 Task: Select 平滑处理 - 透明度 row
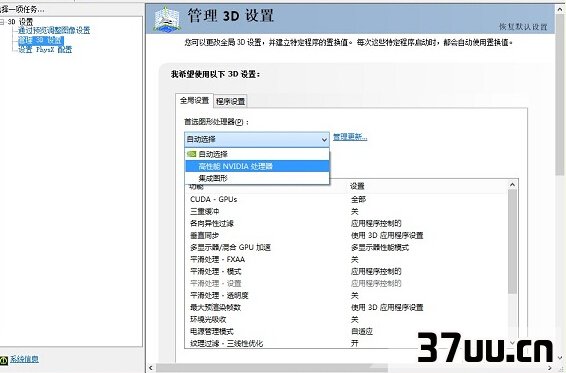347,295
